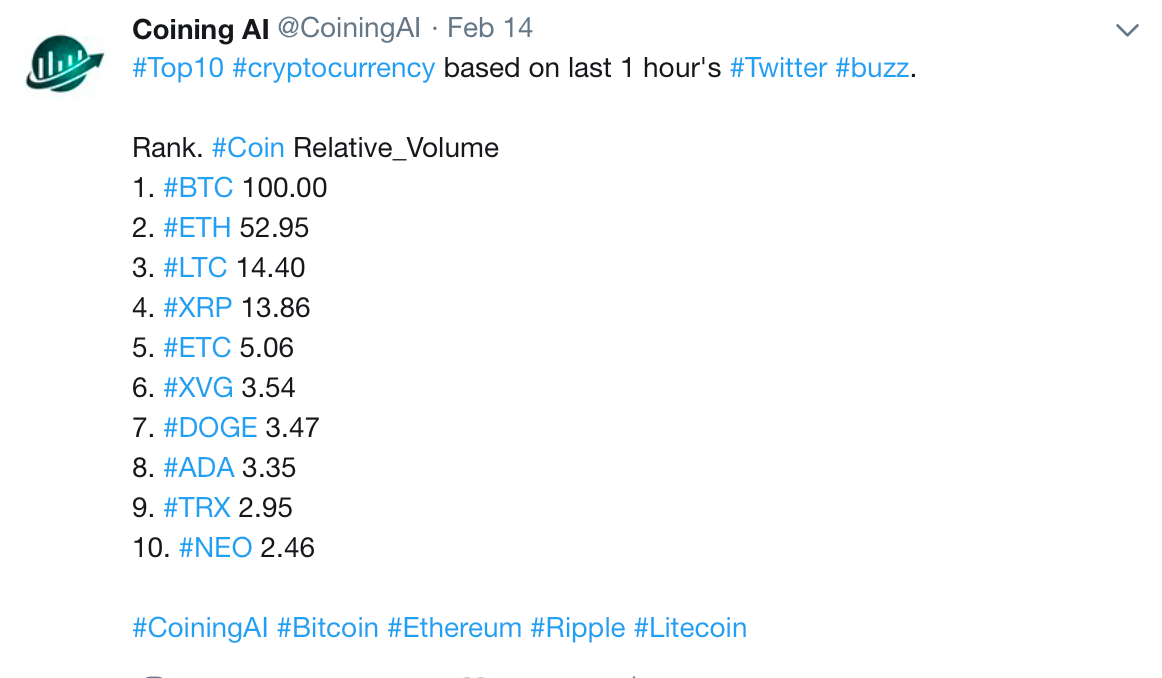Open the #BTC hashtag link
This screenshot has width=1162, height=678.
tap(198, 188)
